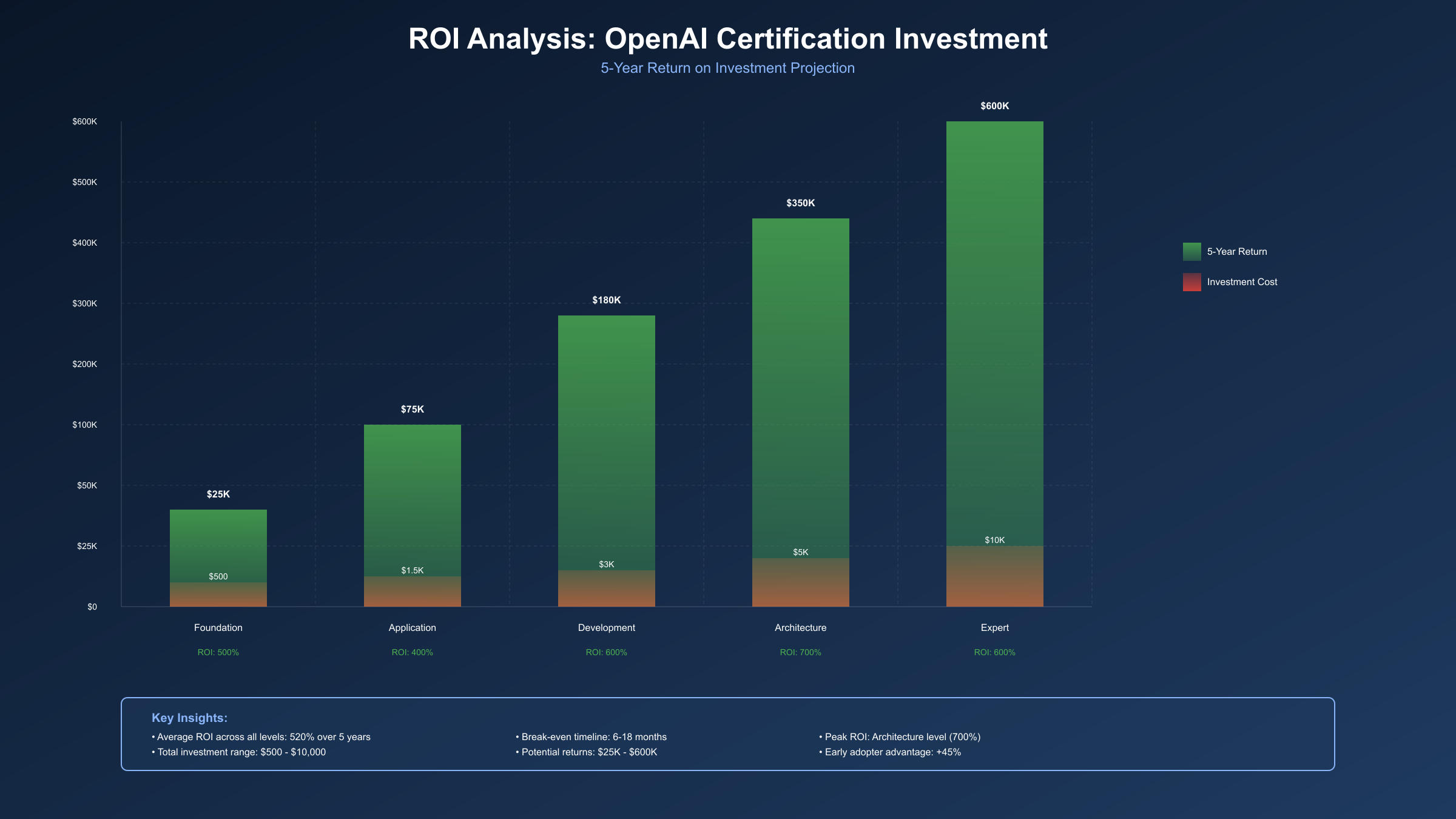Click the $10K investment cost label
The image size is (1456, 819).
pyautogui.click(x=995, y=541)
